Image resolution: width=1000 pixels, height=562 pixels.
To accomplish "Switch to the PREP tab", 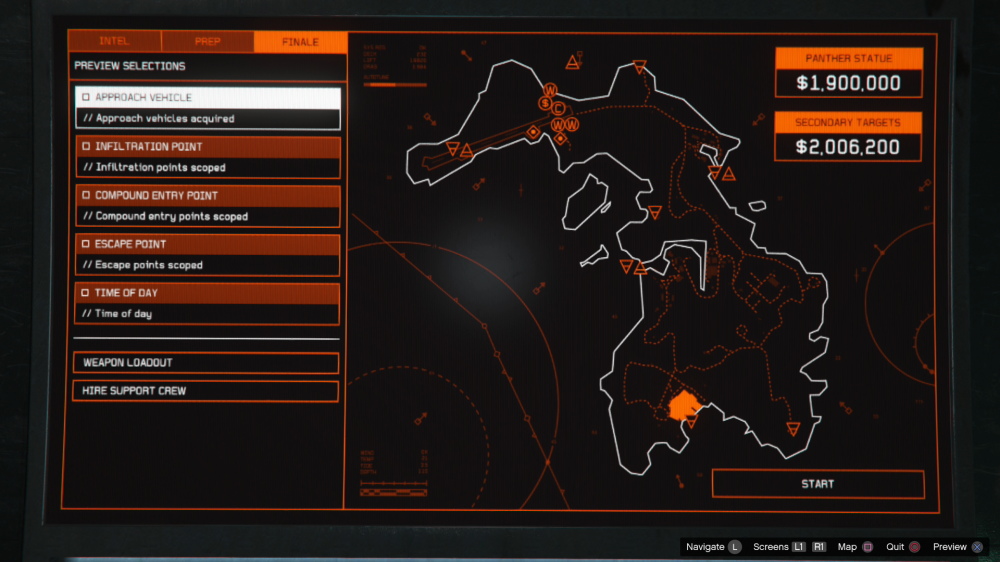I will (207, 41).
